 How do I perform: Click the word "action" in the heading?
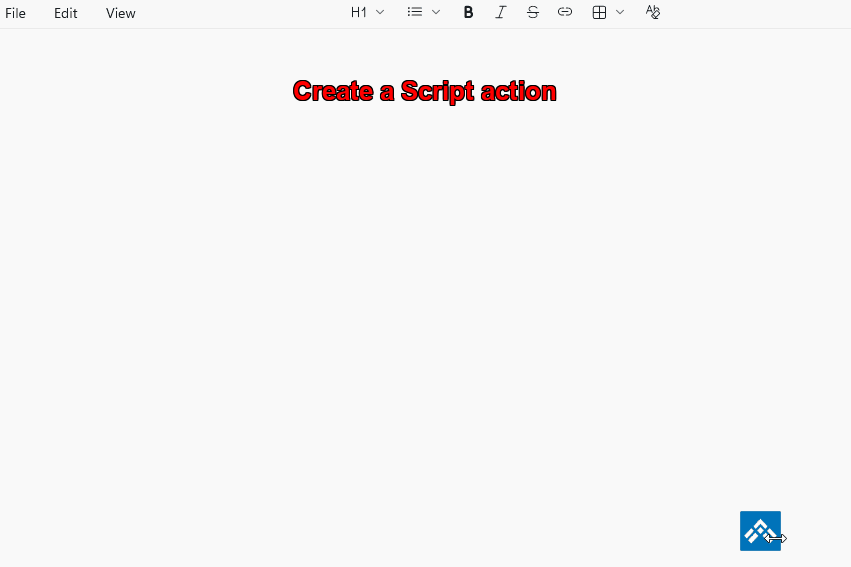(518, 91)
